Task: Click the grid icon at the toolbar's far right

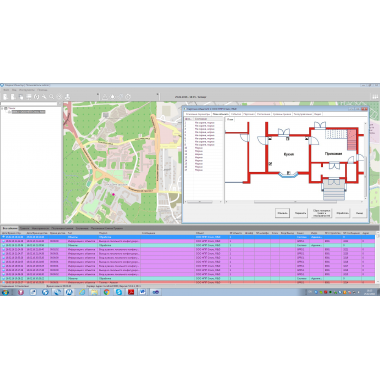Action: point(375,97)
